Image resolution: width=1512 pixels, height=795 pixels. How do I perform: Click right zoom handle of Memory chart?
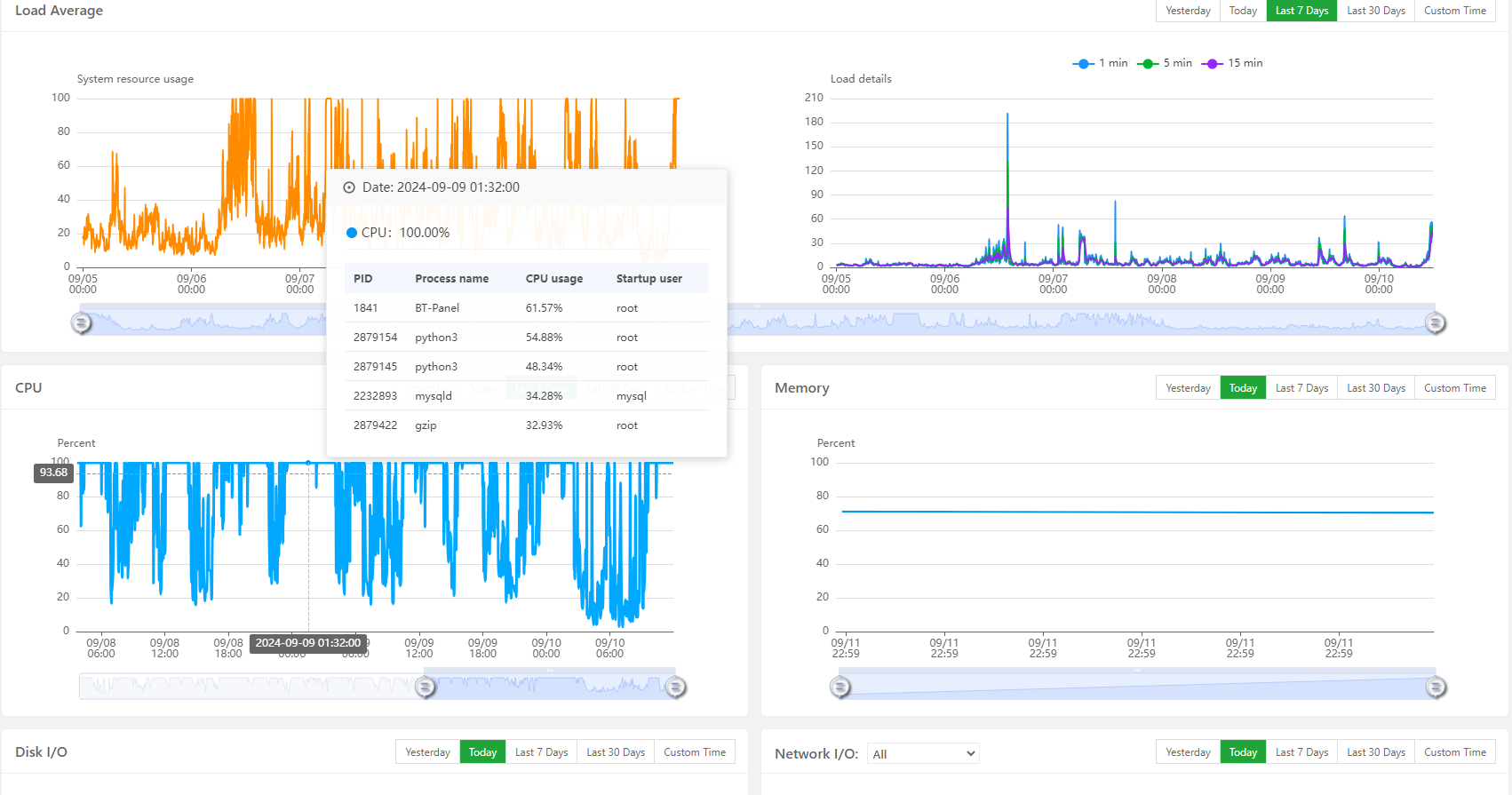click(1436, 687)
